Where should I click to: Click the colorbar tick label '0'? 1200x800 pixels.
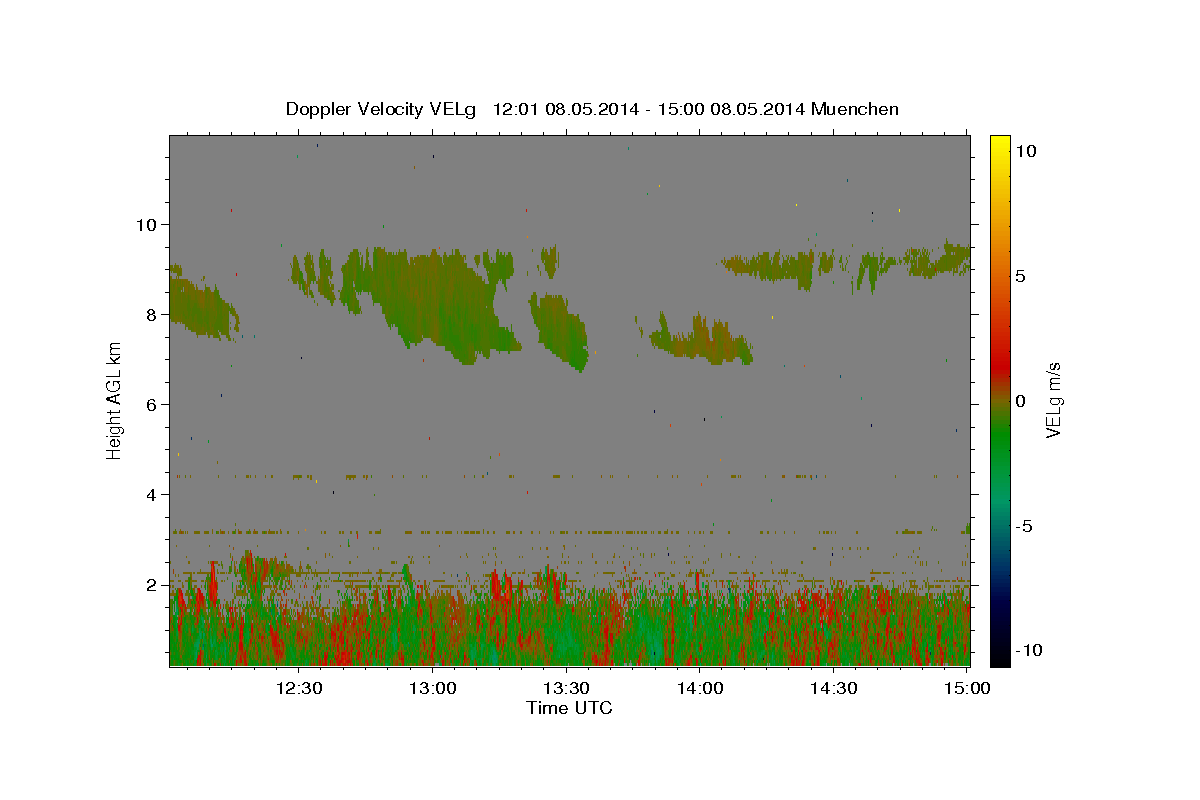coord(1021,401)
